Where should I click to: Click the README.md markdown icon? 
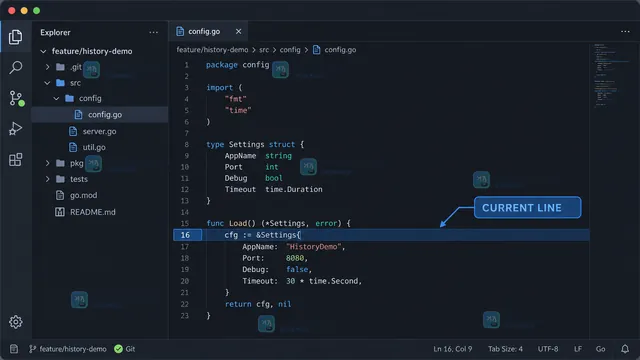60,212
